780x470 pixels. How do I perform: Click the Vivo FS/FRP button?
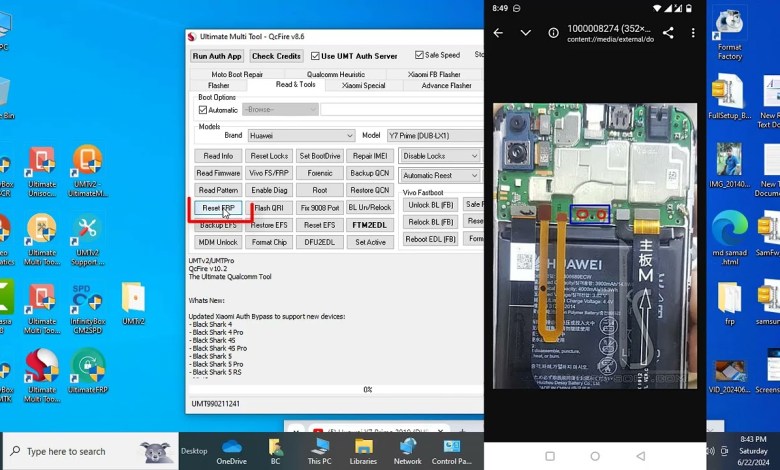click(269, 173)
